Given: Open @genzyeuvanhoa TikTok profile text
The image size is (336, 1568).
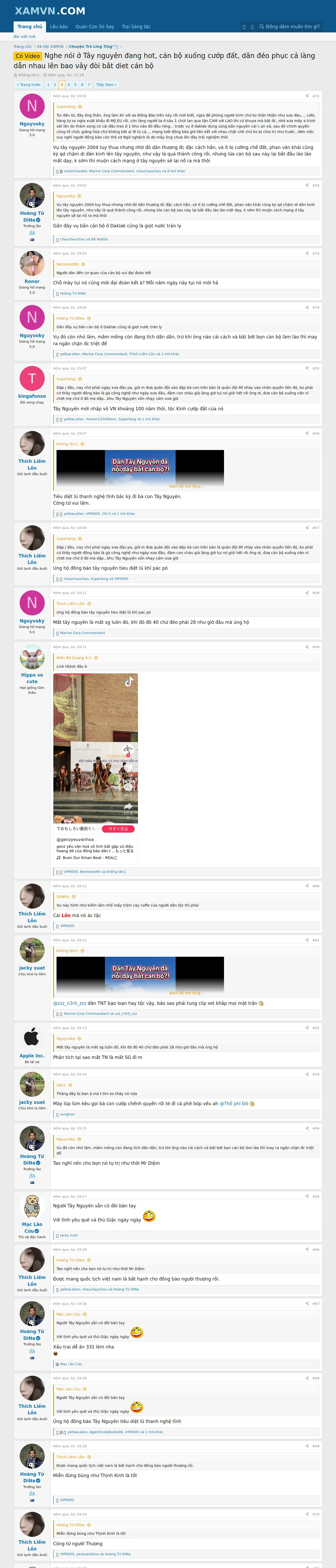Looking at the screenshot, I should 75,839.
